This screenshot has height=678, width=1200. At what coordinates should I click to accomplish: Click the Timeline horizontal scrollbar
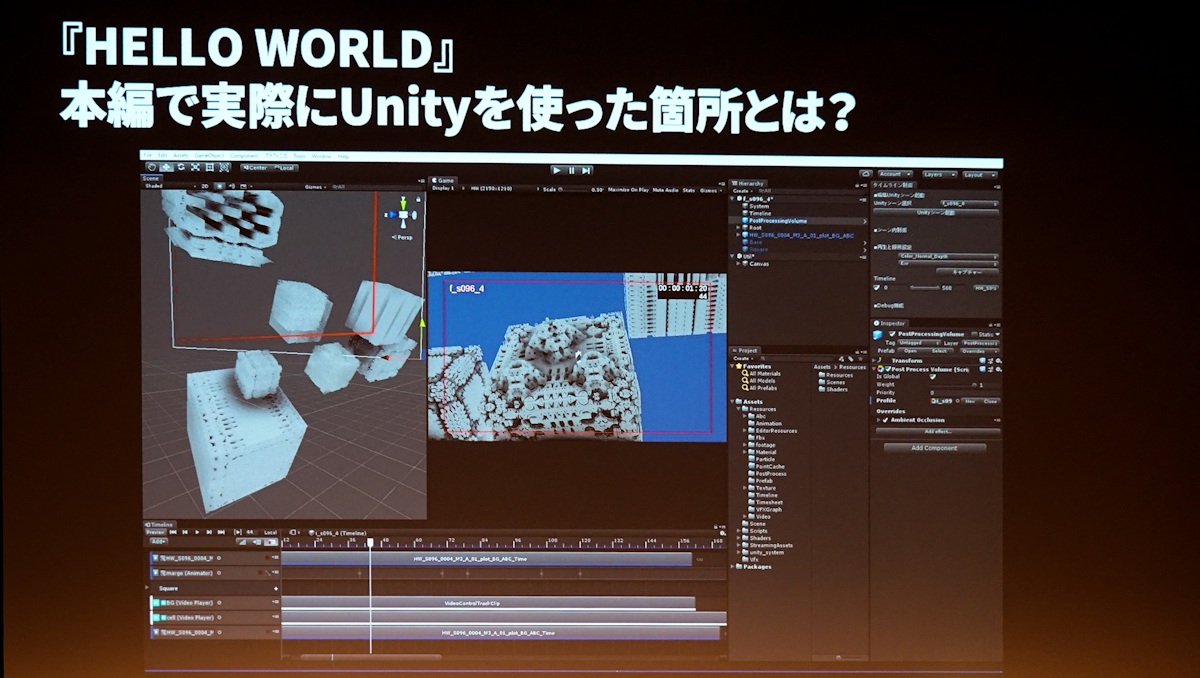point(372,657)
